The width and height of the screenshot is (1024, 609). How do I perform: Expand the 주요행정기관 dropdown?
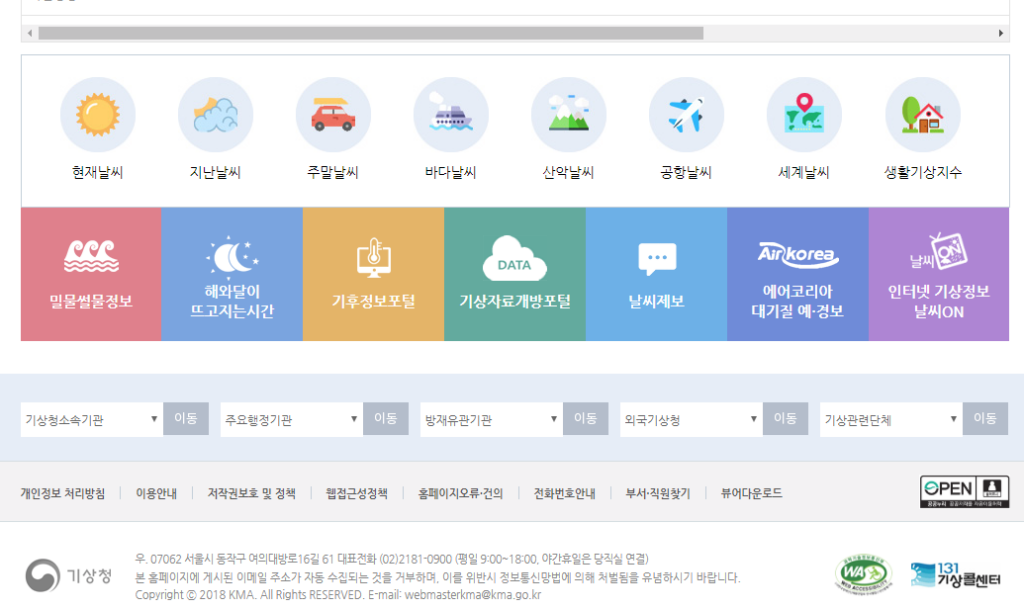tap(291, 419)
